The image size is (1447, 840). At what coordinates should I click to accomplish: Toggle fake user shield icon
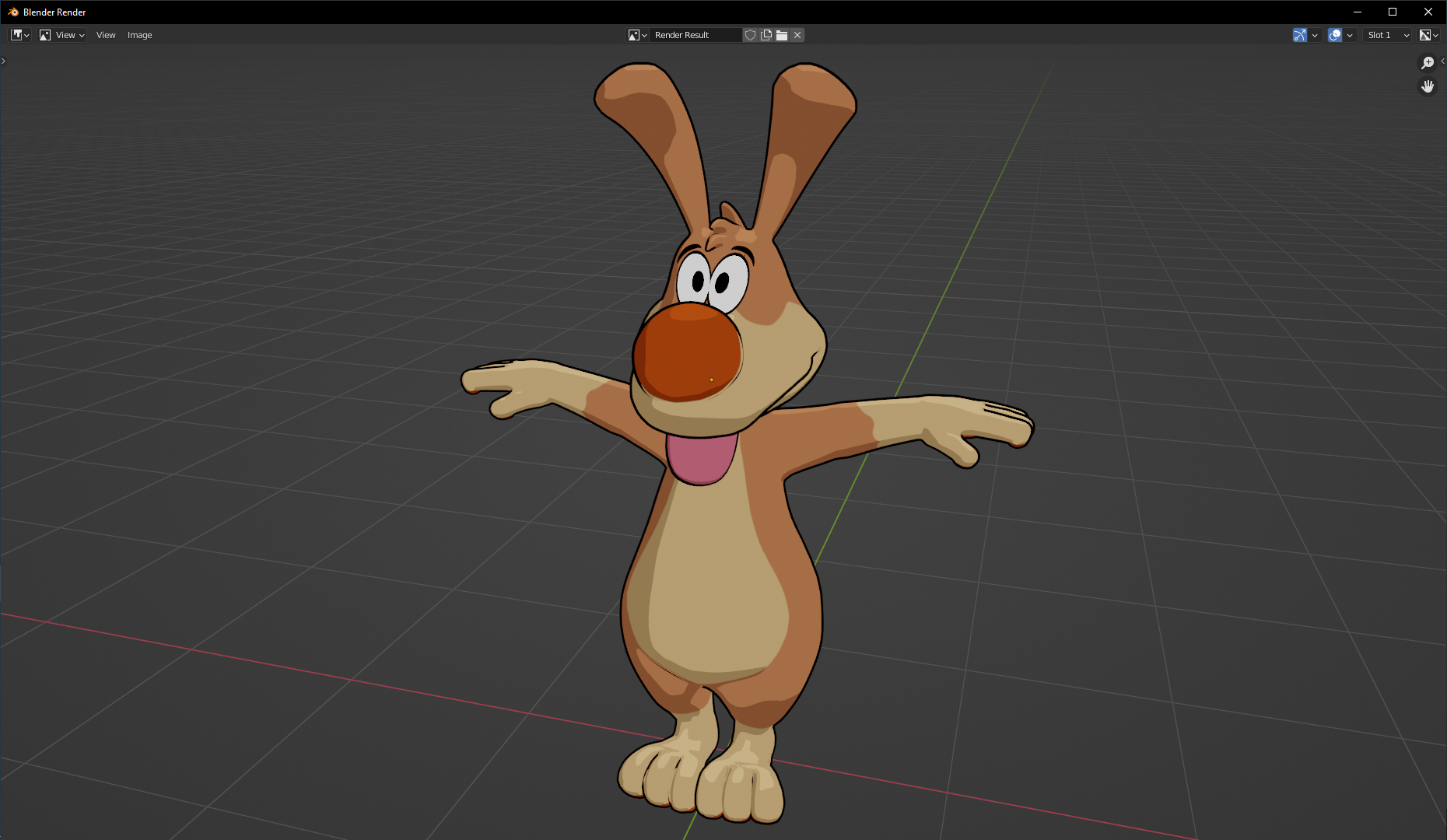click(750, 35)
